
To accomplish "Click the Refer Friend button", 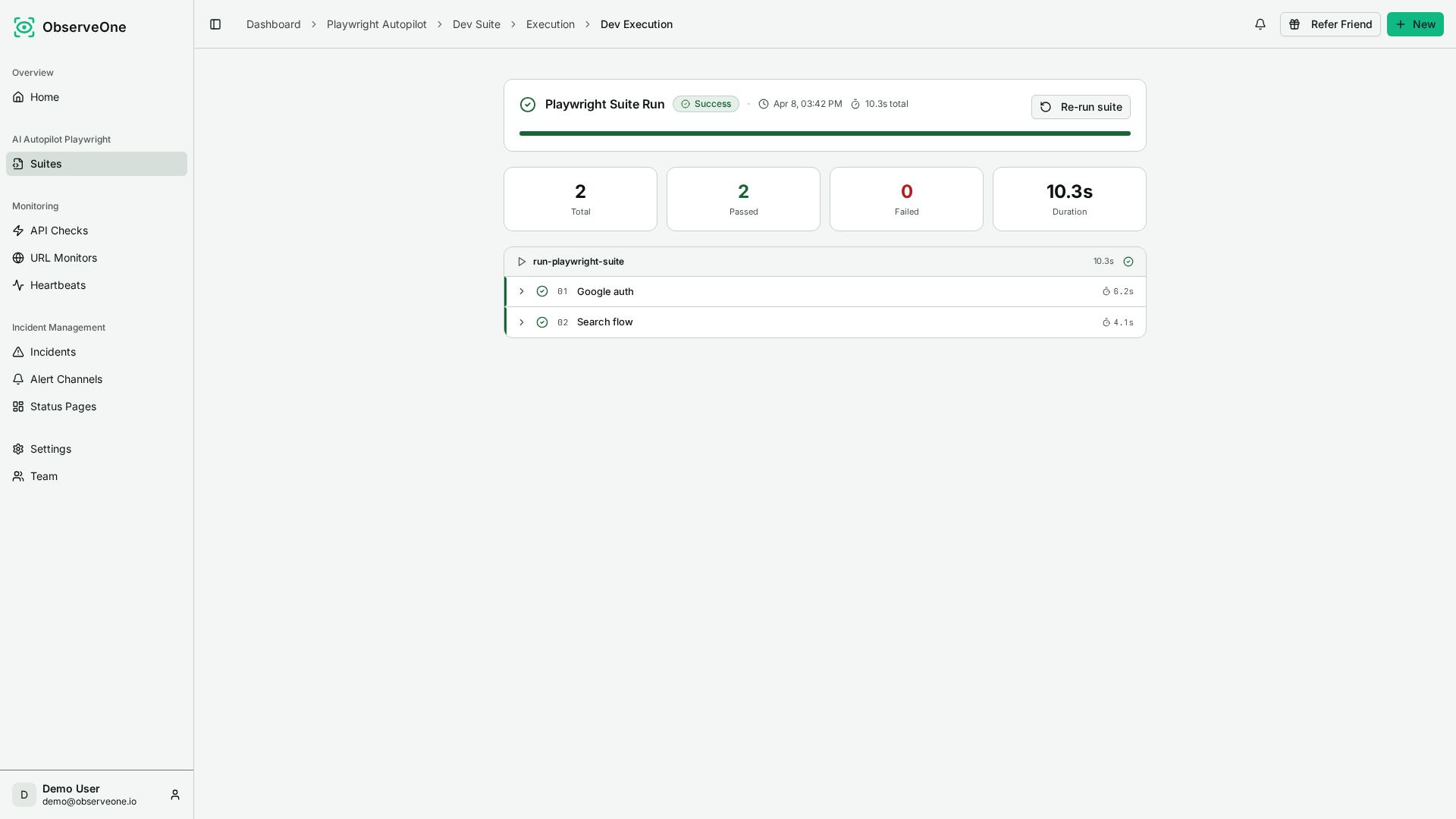I will coord(1330,24).
